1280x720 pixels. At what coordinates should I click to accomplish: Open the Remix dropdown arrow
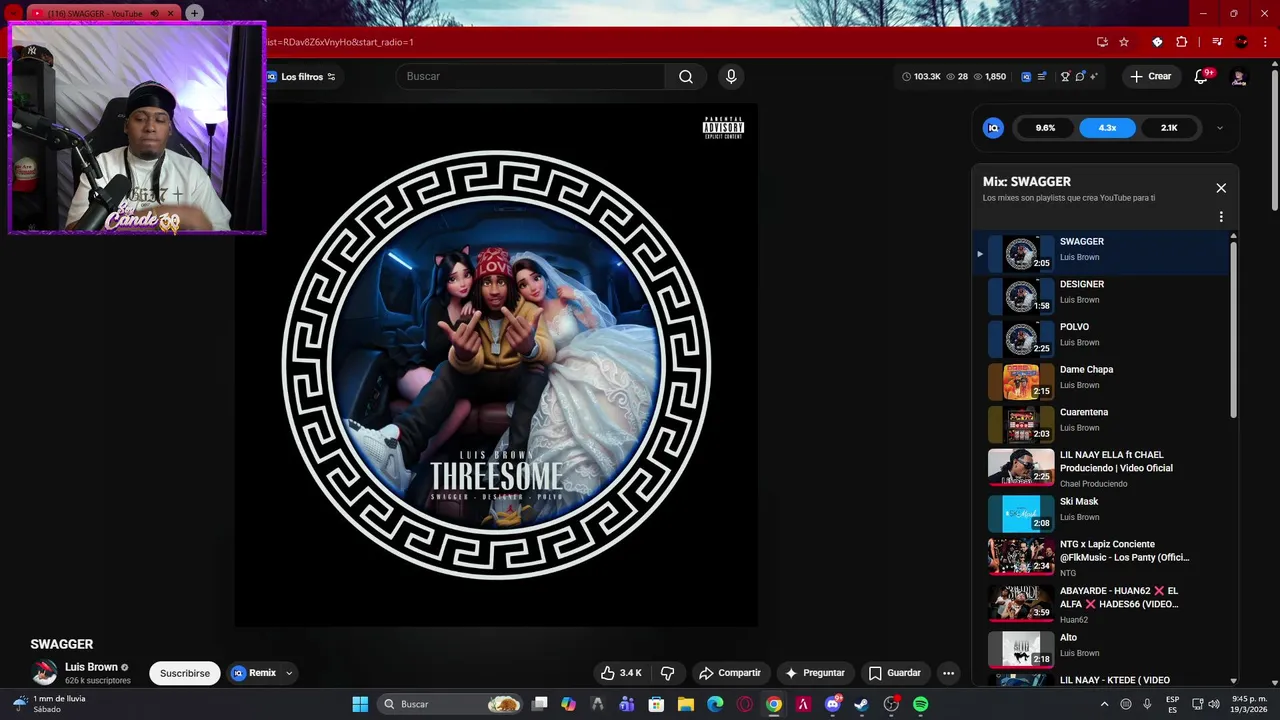coord(289,673)
